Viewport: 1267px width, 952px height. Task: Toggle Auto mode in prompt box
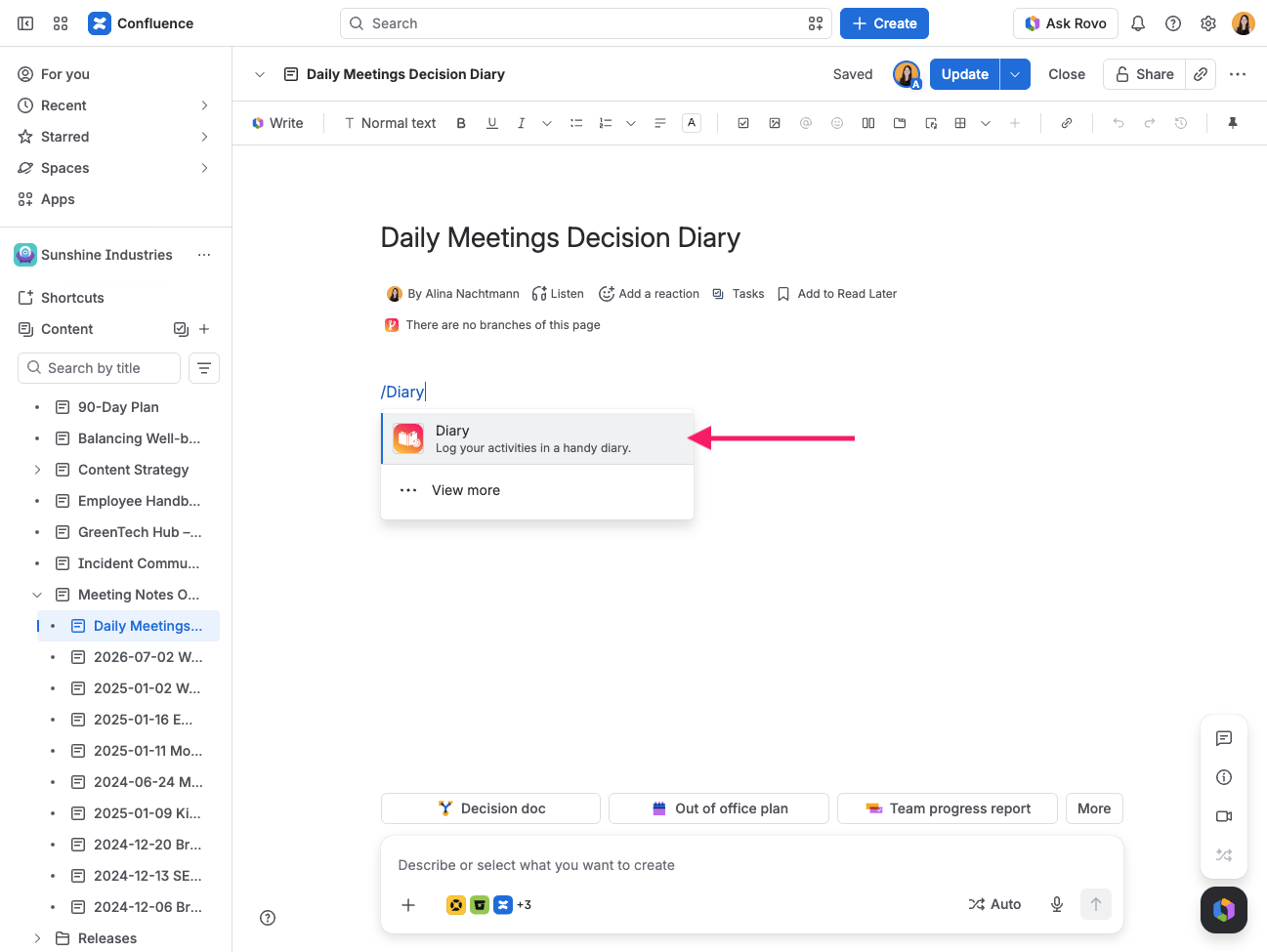[994, 904]
